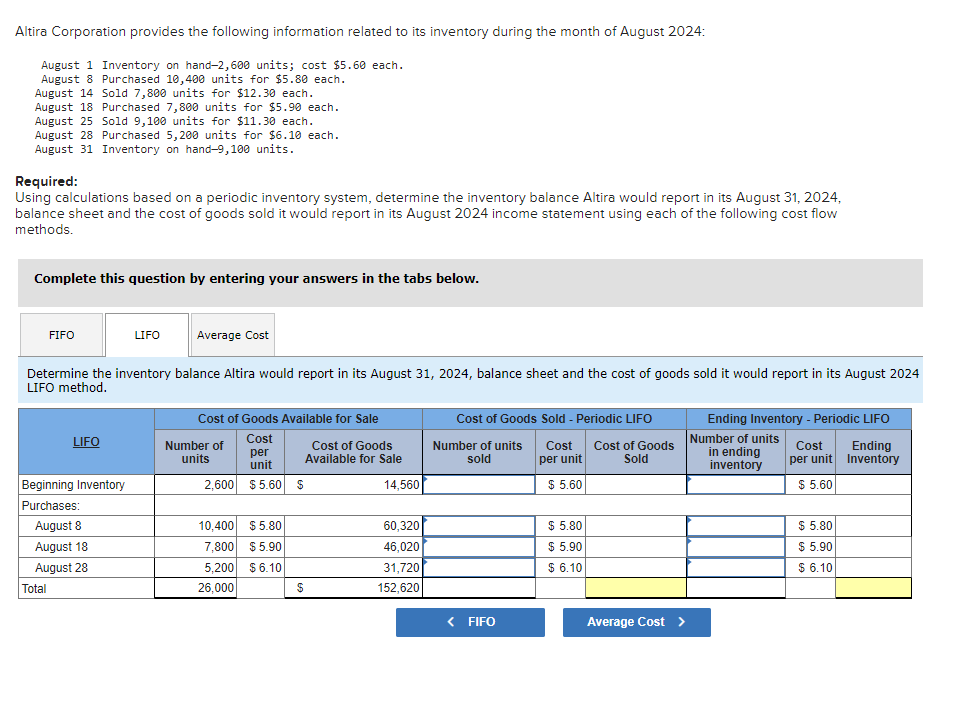This screenshot has height=712, width=956.
Task: Click the total units in ending inventory cell
Action: pos(736,588)
